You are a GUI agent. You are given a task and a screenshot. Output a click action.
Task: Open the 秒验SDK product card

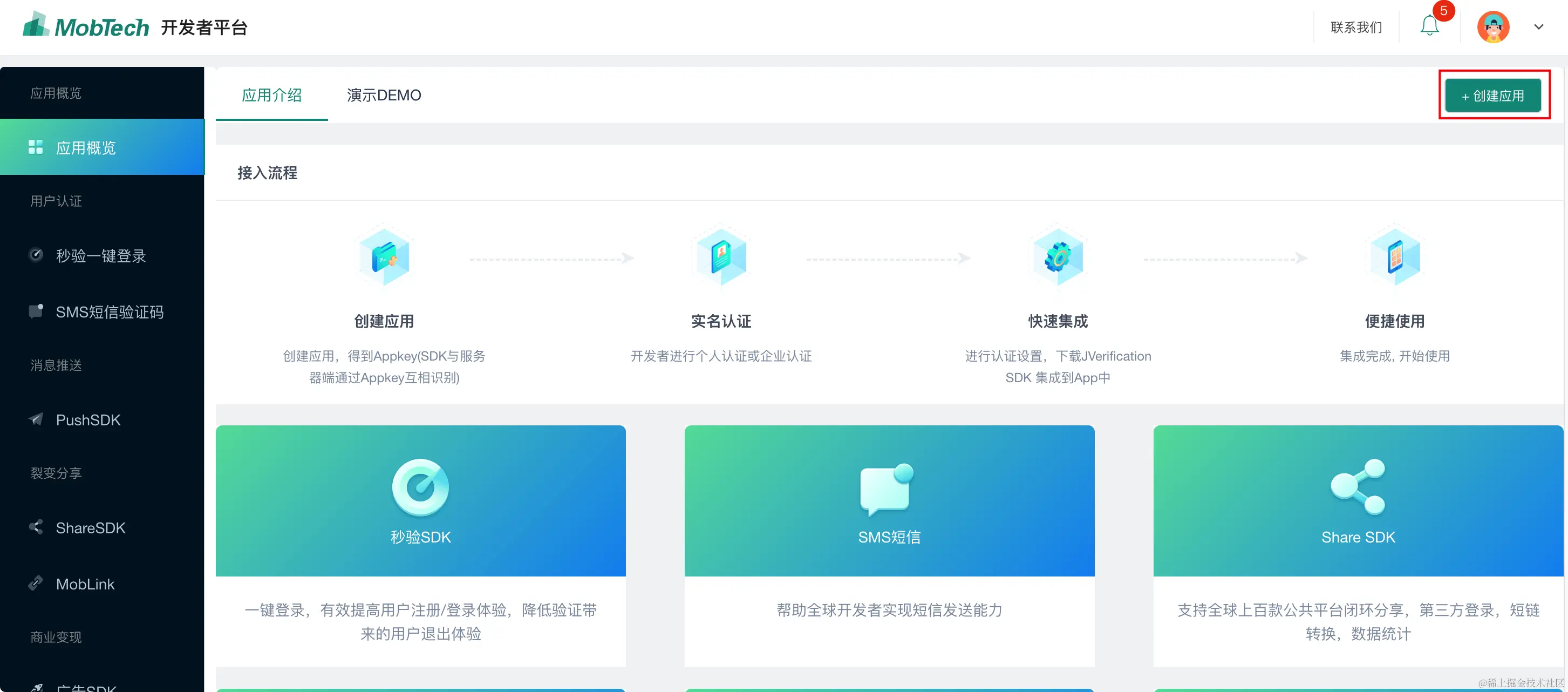420,501
